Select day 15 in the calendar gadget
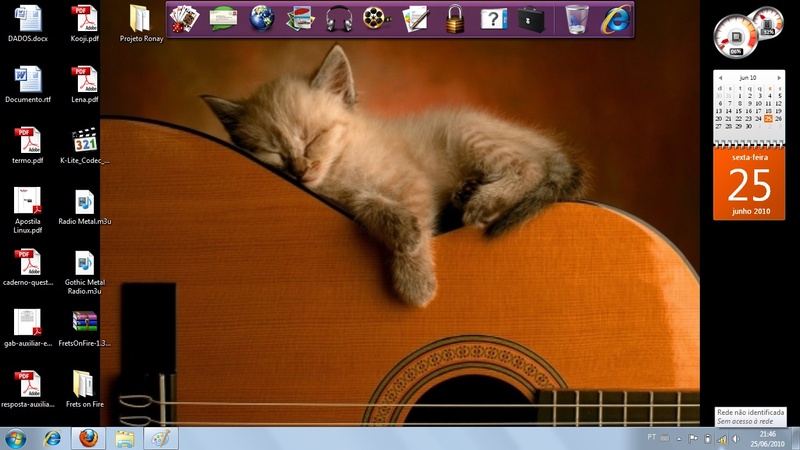Image resolution: width=800 pixels, height=450 pixels. click(738, 111)
